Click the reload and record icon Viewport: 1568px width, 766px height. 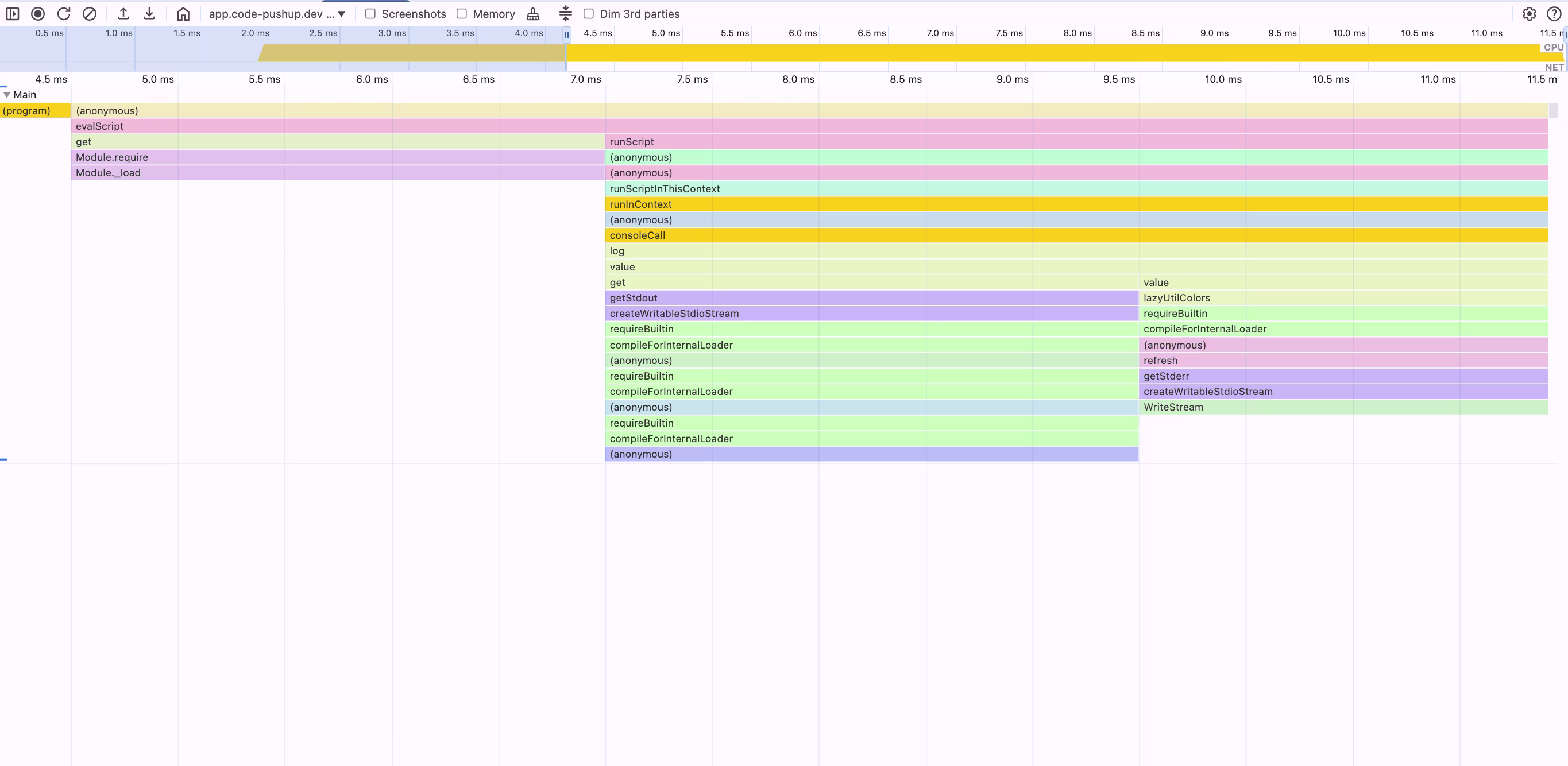[64, 13]
